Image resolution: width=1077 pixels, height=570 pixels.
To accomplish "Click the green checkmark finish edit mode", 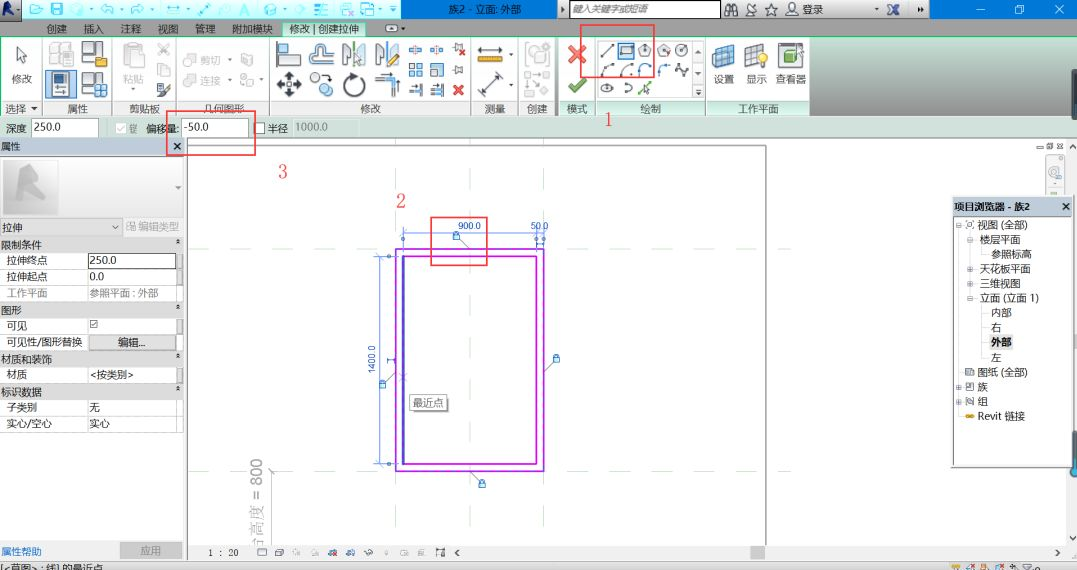I will (577, 87).
